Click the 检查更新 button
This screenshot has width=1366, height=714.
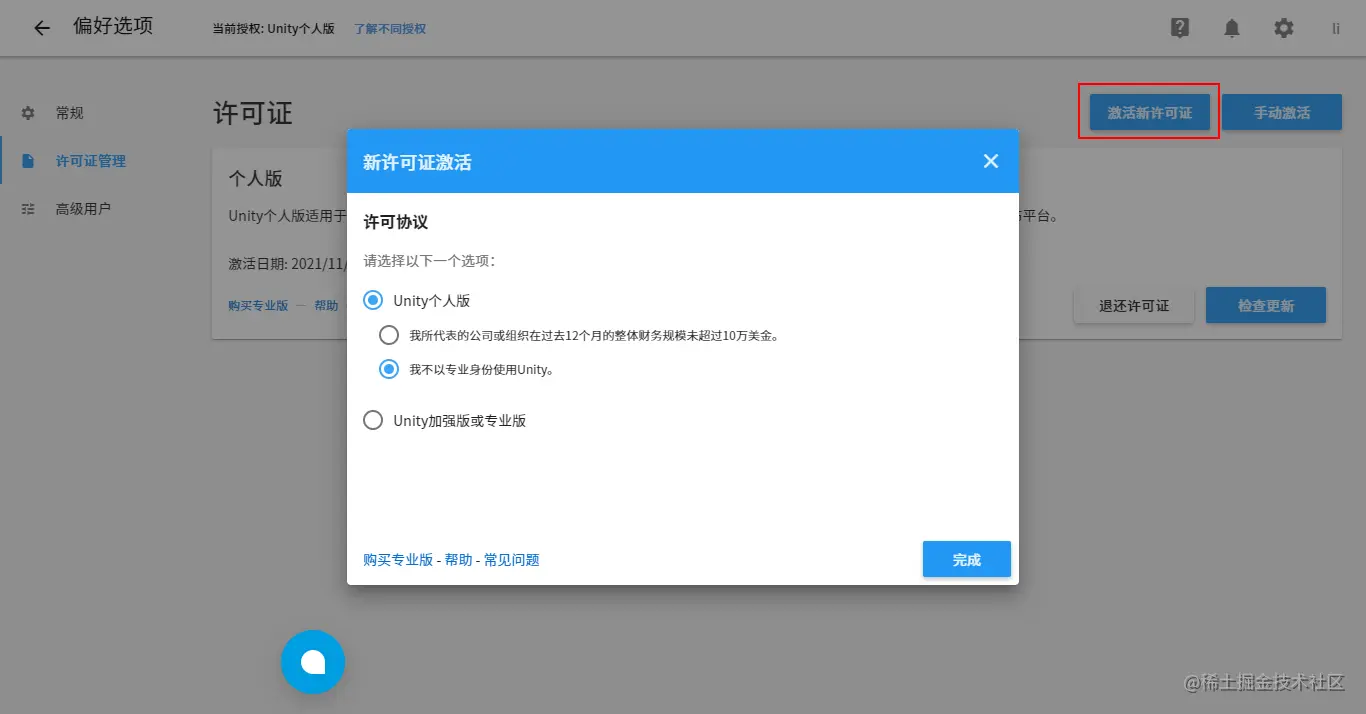[1266, 305]
